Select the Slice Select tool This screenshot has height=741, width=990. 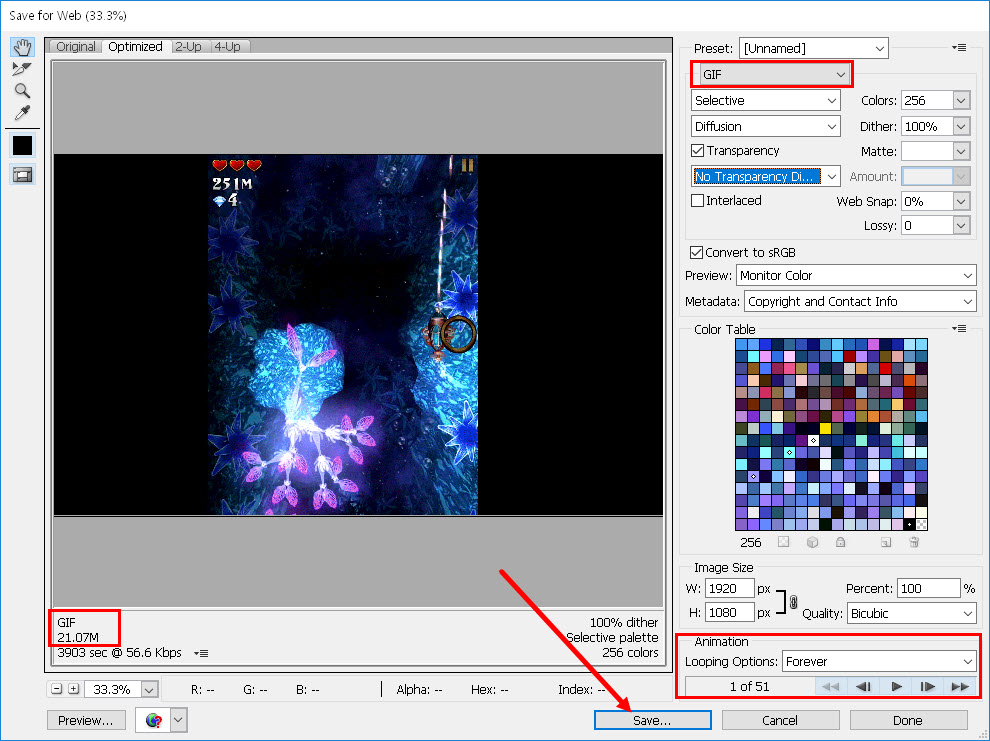(x=22, y=69)
